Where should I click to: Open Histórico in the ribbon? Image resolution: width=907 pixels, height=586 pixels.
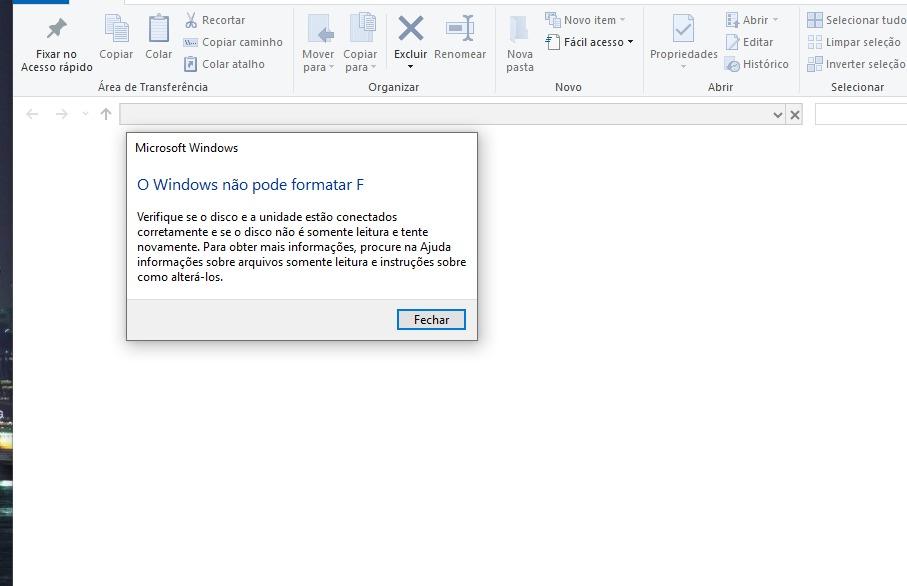[x=757, y=64]
